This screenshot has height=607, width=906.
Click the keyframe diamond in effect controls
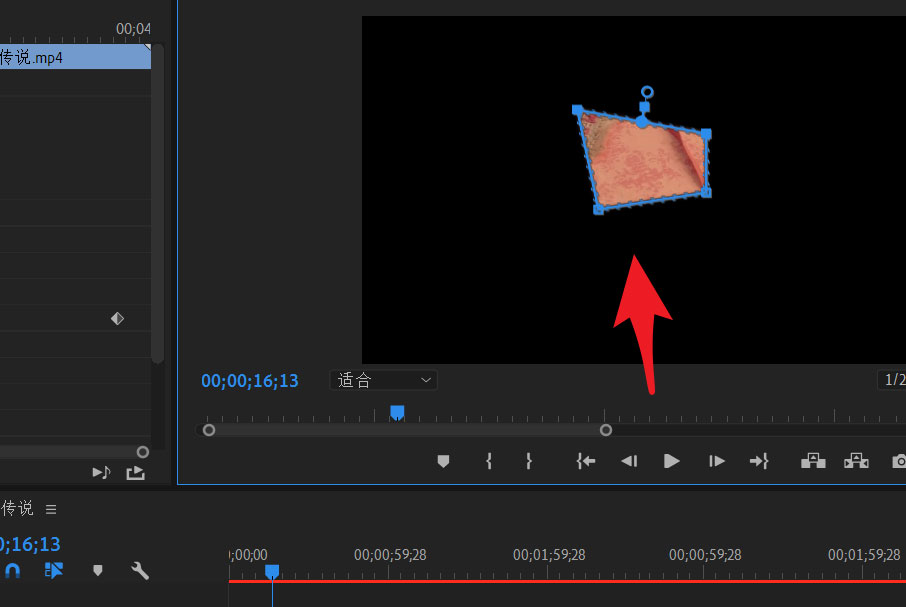pos(117,318)
